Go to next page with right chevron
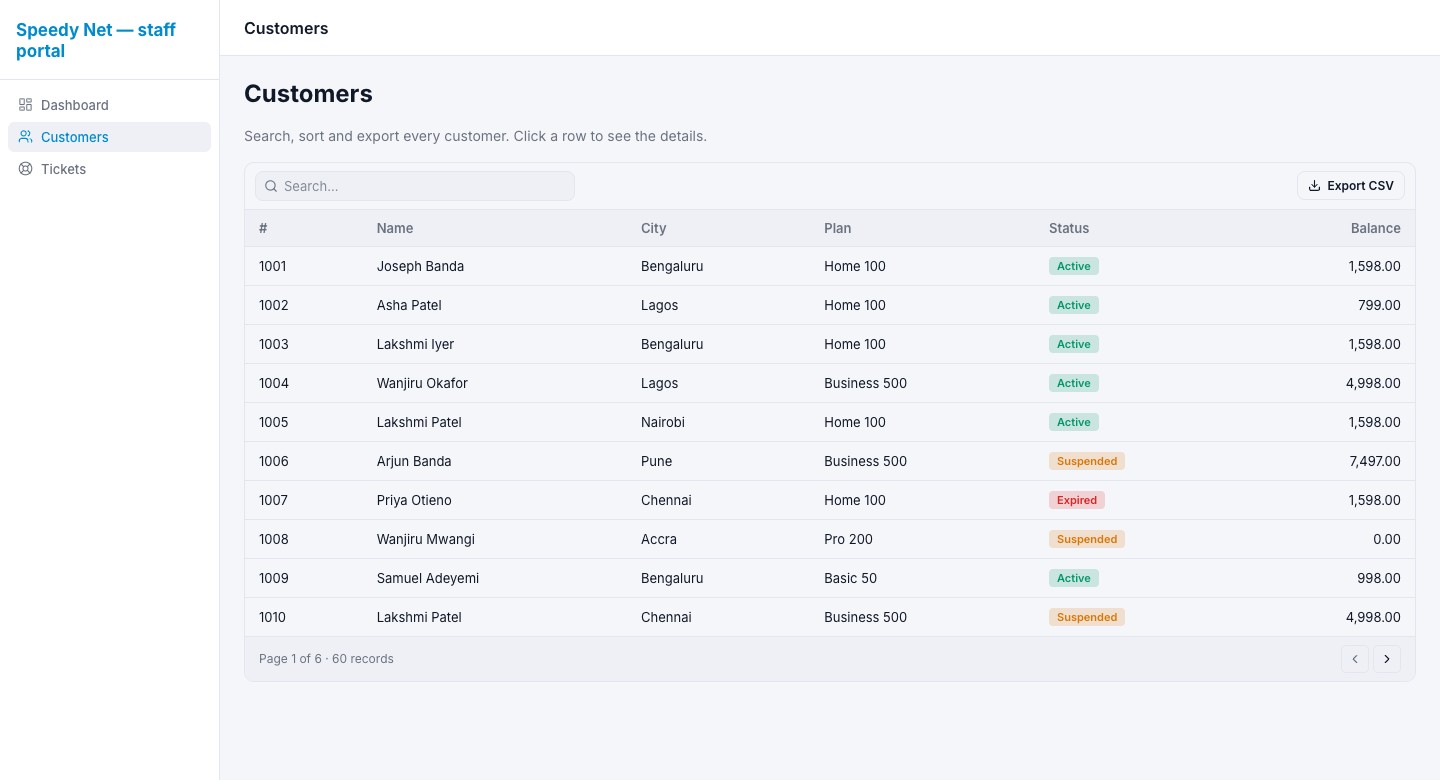1440x780 pixels. click(1387, 659)
